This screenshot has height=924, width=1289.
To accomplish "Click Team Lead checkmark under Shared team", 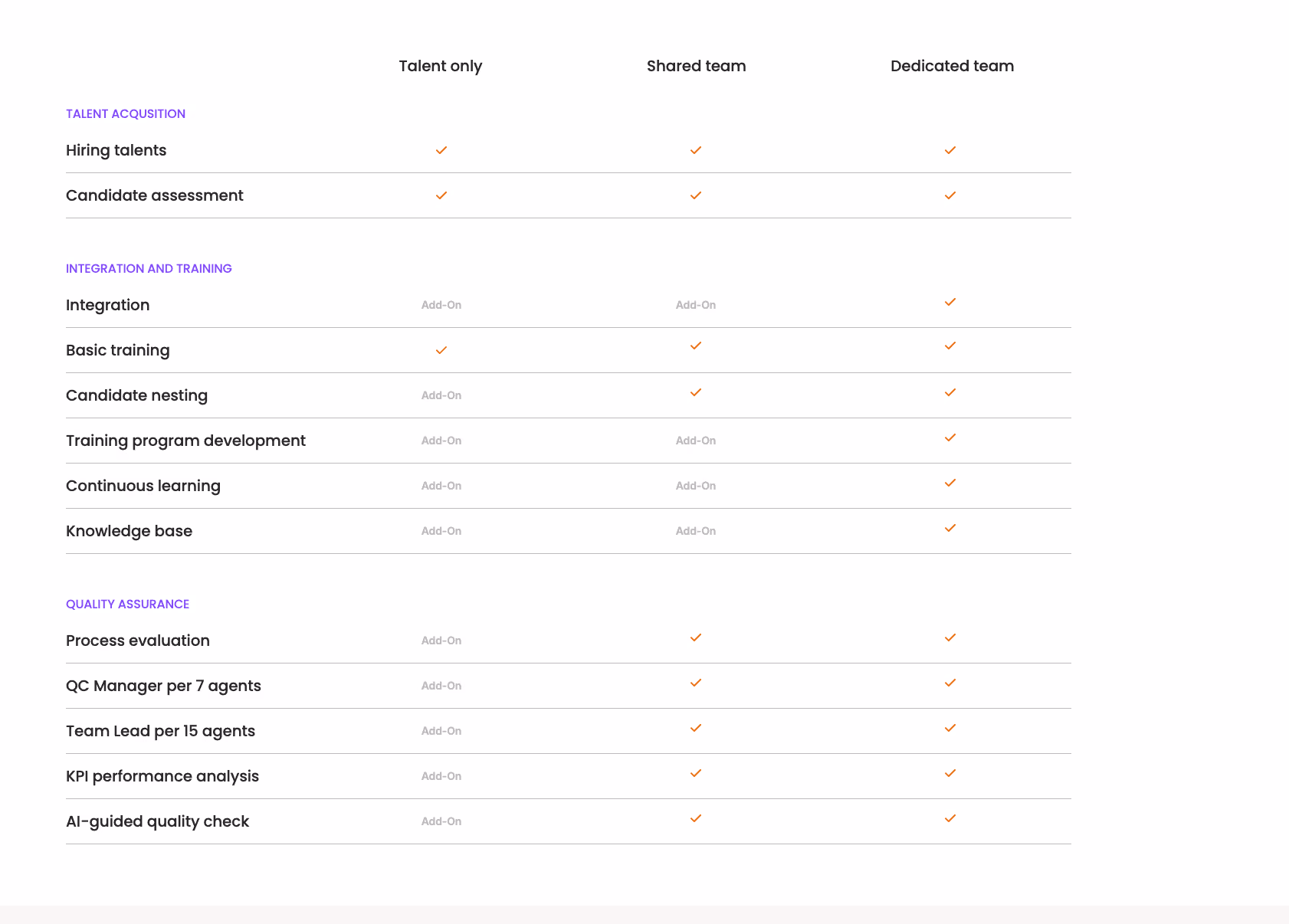I will [x=696, y=728].
